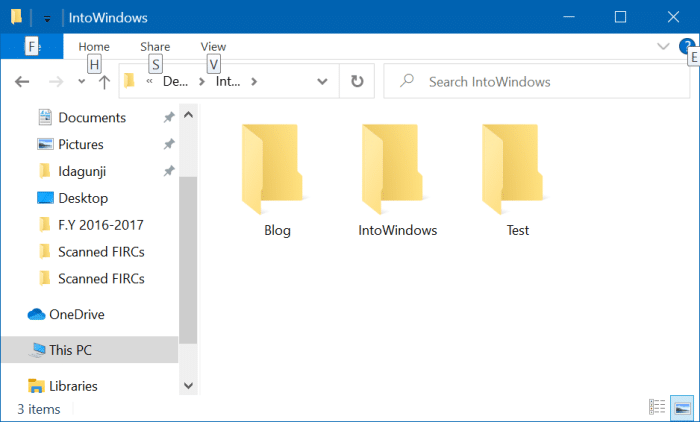Expand chevron after De... breadcrumb
The width and height of the screenshot is (700, 422).
tap(202, 82)
